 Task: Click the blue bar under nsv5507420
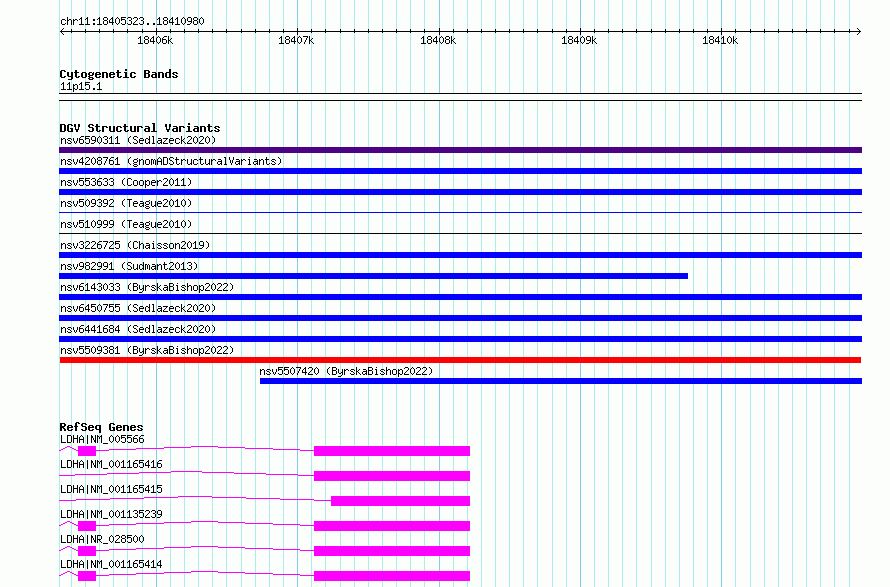click(x=561, y=381)
